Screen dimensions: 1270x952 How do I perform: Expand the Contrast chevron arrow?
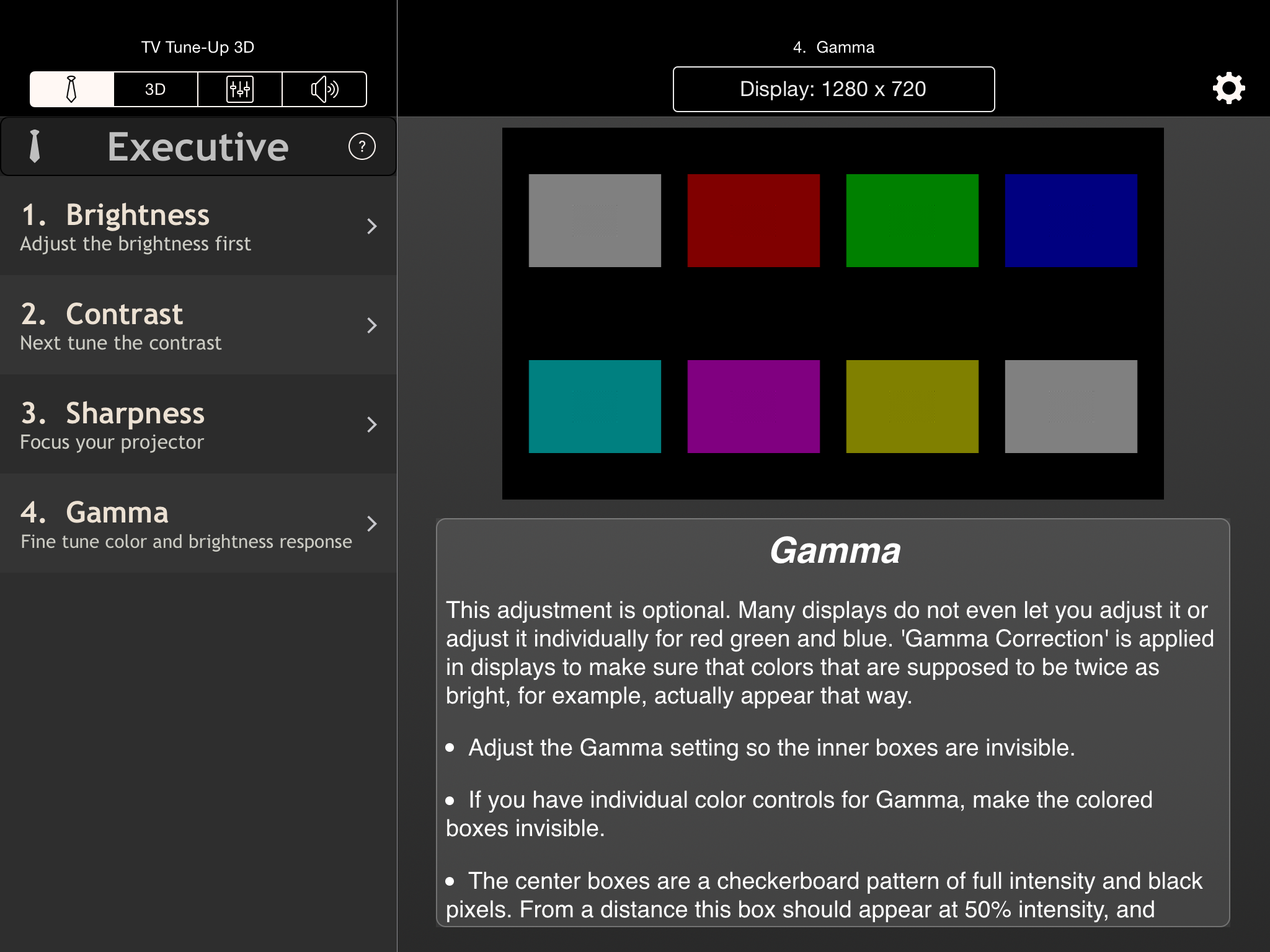click(x=371, y=325)
